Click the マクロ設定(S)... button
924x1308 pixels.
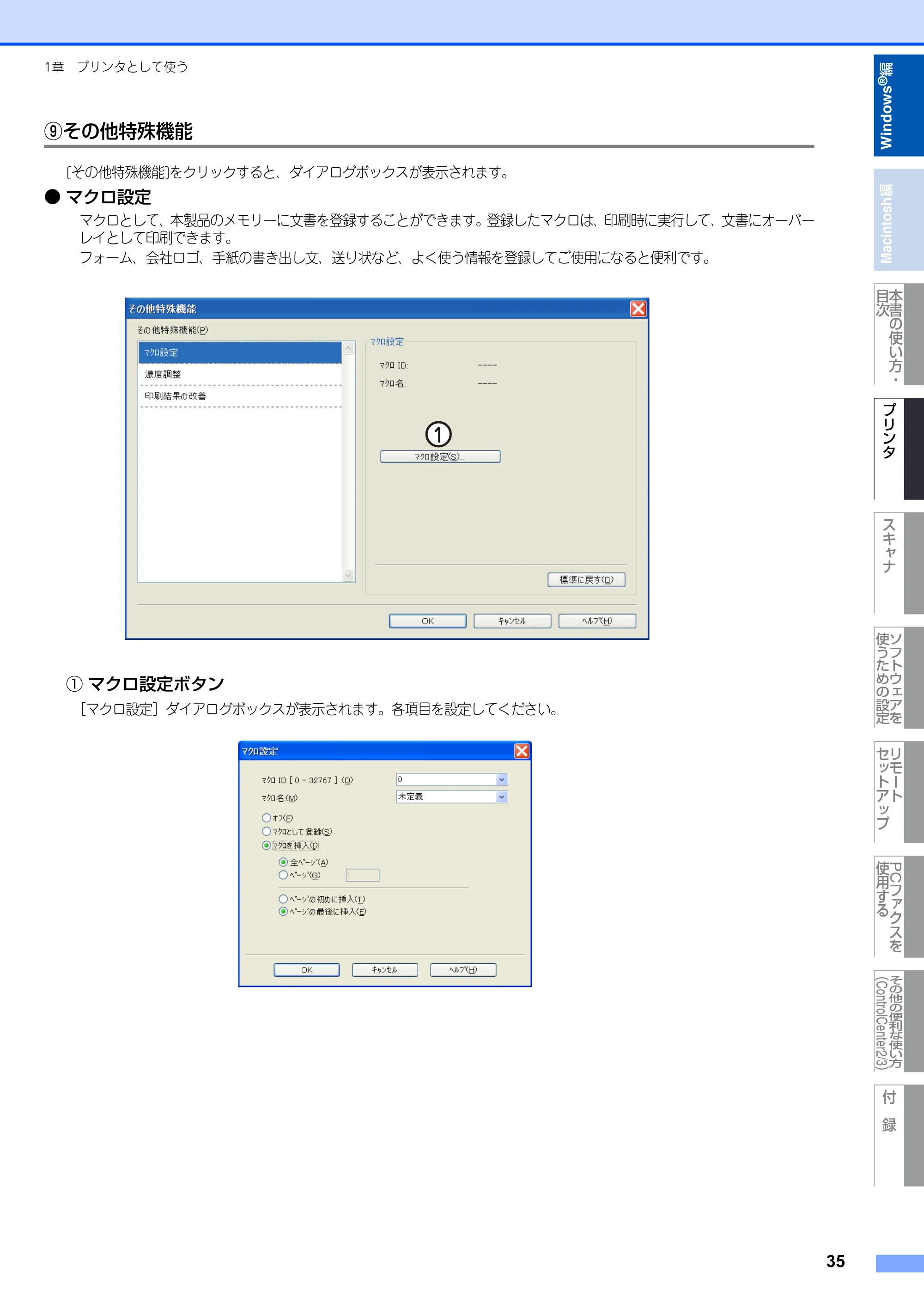point(440,457)
